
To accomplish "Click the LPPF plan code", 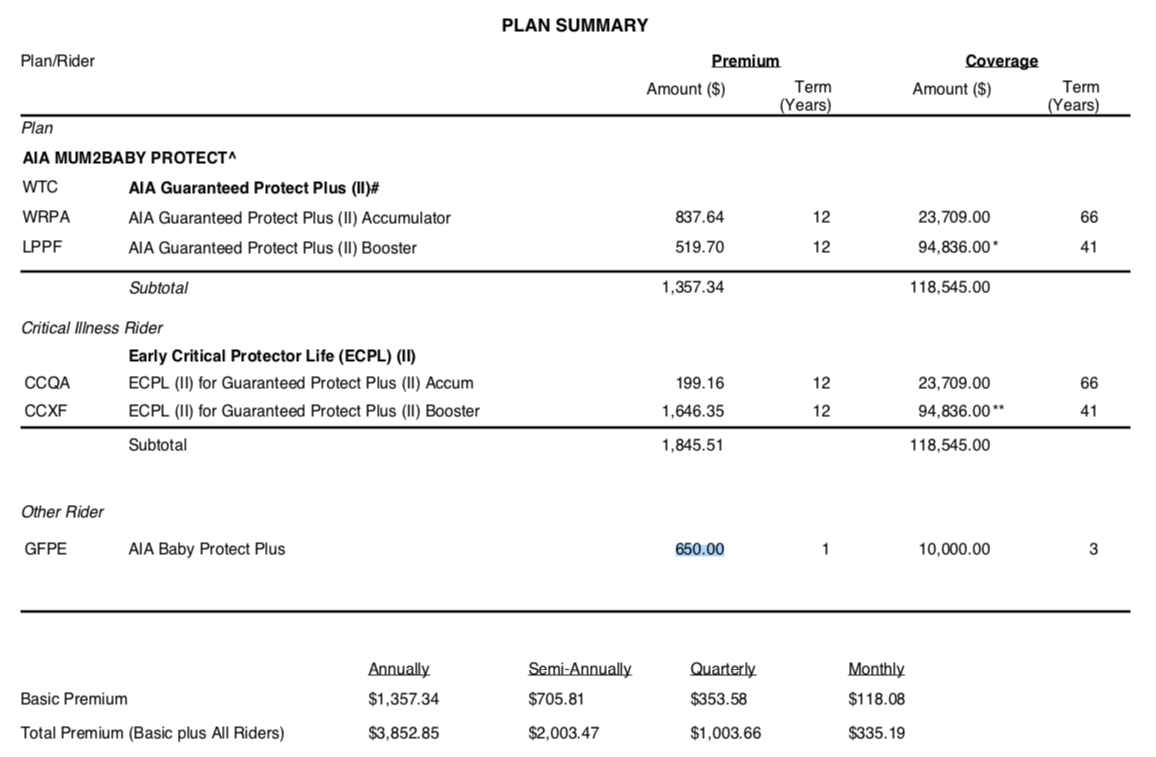I will tap(42, 247).
